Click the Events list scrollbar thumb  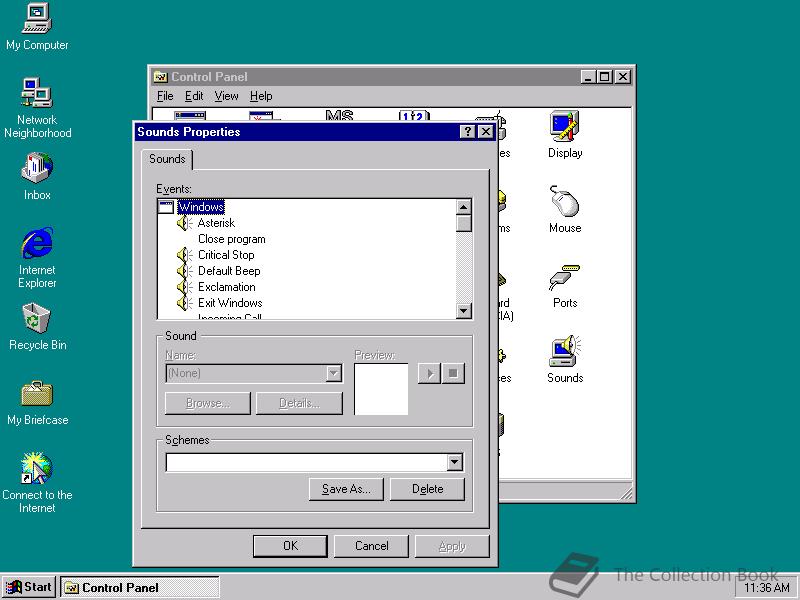tap(463, 223)
